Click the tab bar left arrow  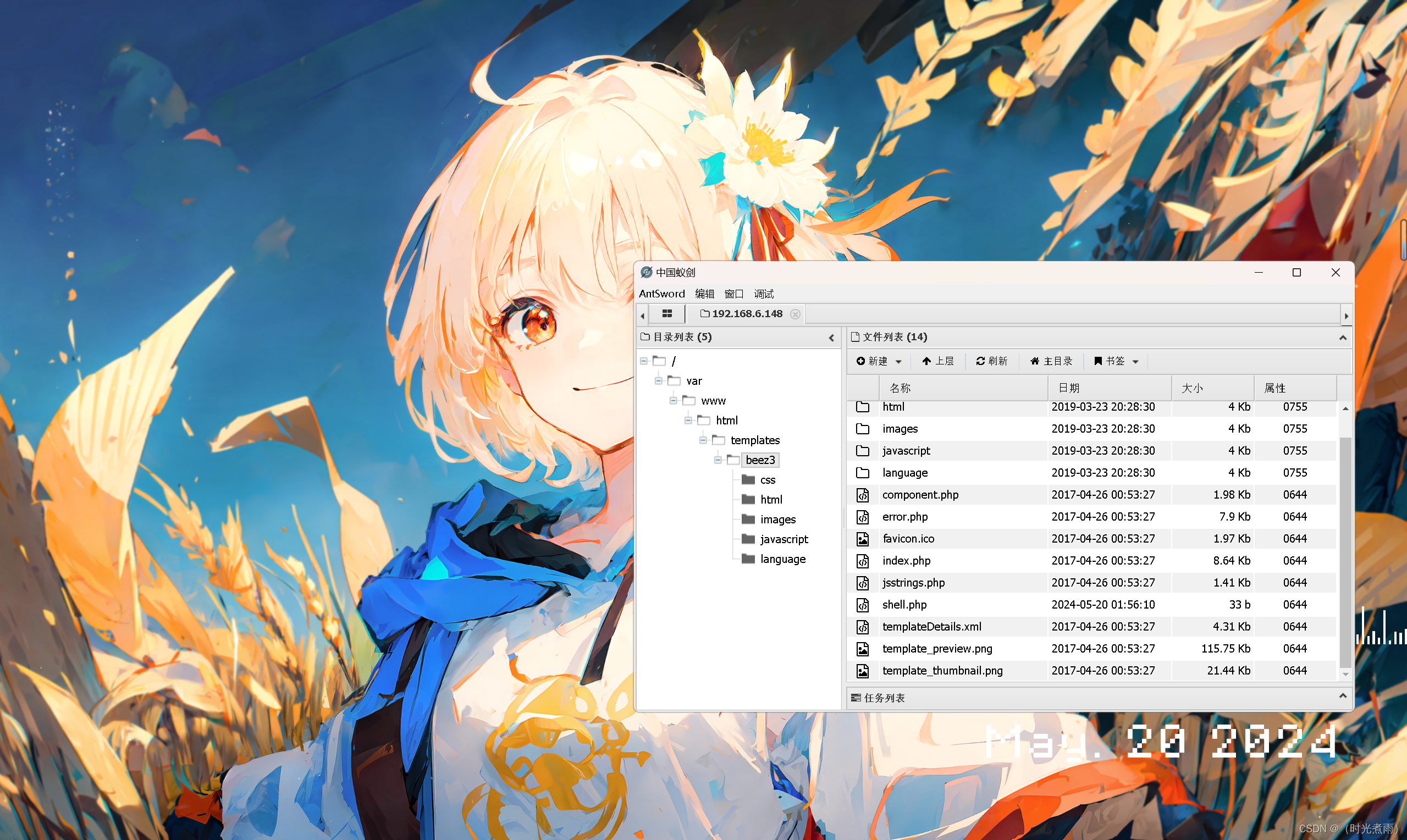click(x=642, y=316)
